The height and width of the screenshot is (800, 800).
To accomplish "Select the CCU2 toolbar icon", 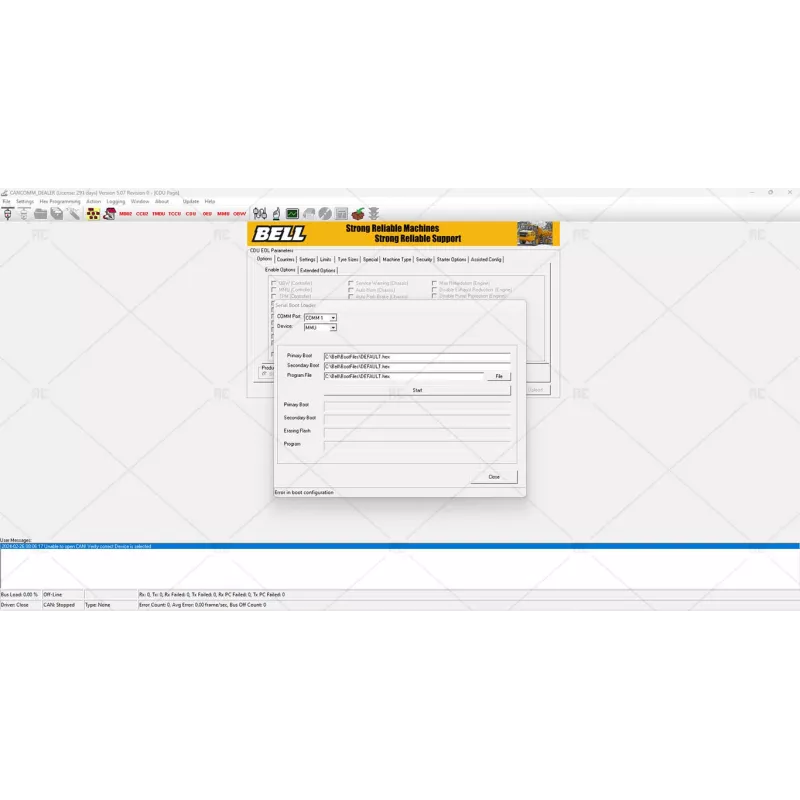I will point(140,213).
